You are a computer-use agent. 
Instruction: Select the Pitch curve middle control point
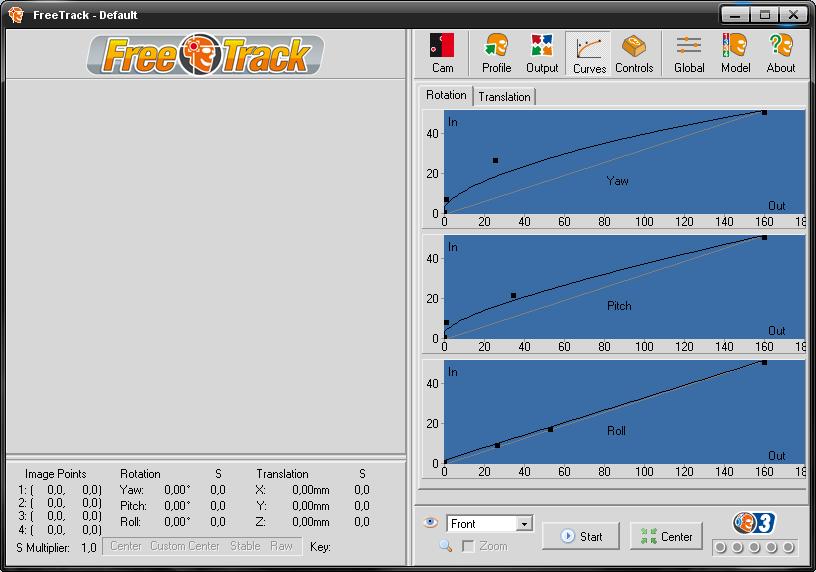coord(514,296)
